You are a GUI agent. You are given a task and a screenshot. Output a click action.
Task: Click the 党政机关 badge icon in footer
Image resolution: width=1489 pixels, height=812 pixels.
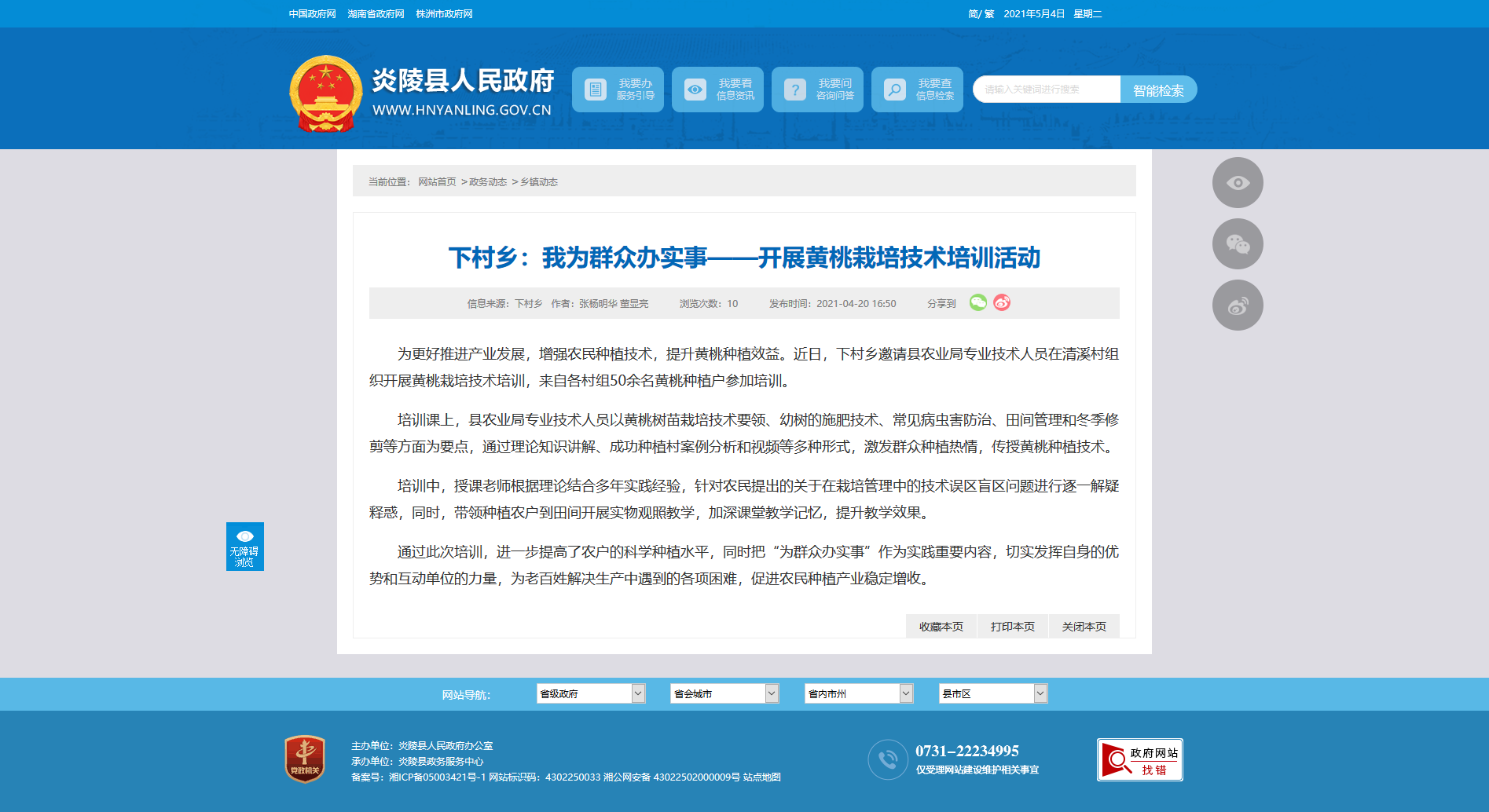pyautogui.click(x=305, y=759)
